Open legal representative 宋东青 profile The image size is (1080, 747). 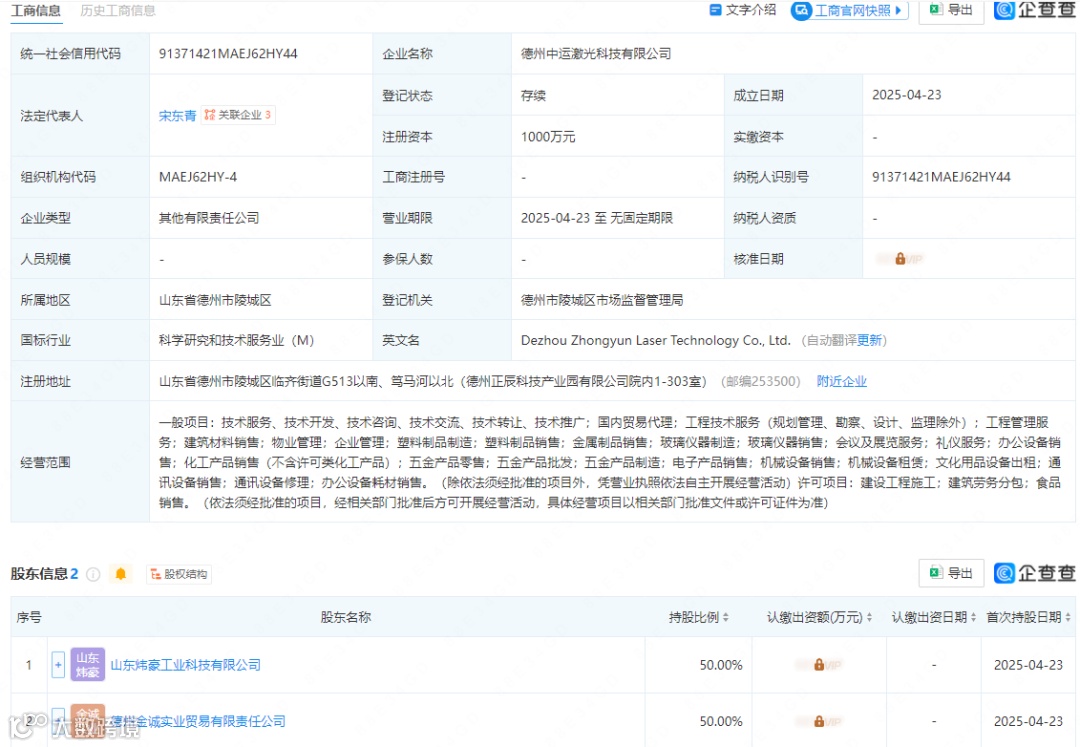click(x=177, y=116)
